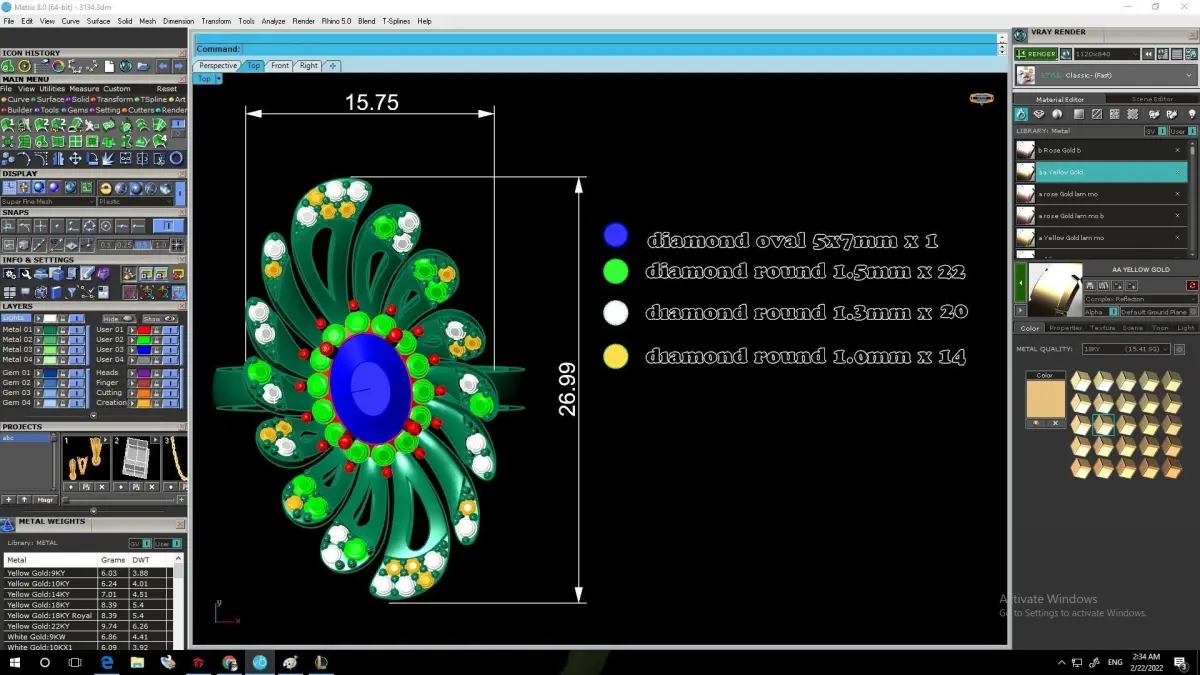Open the Default Ground Plane dropdown

coord(1159,312)
